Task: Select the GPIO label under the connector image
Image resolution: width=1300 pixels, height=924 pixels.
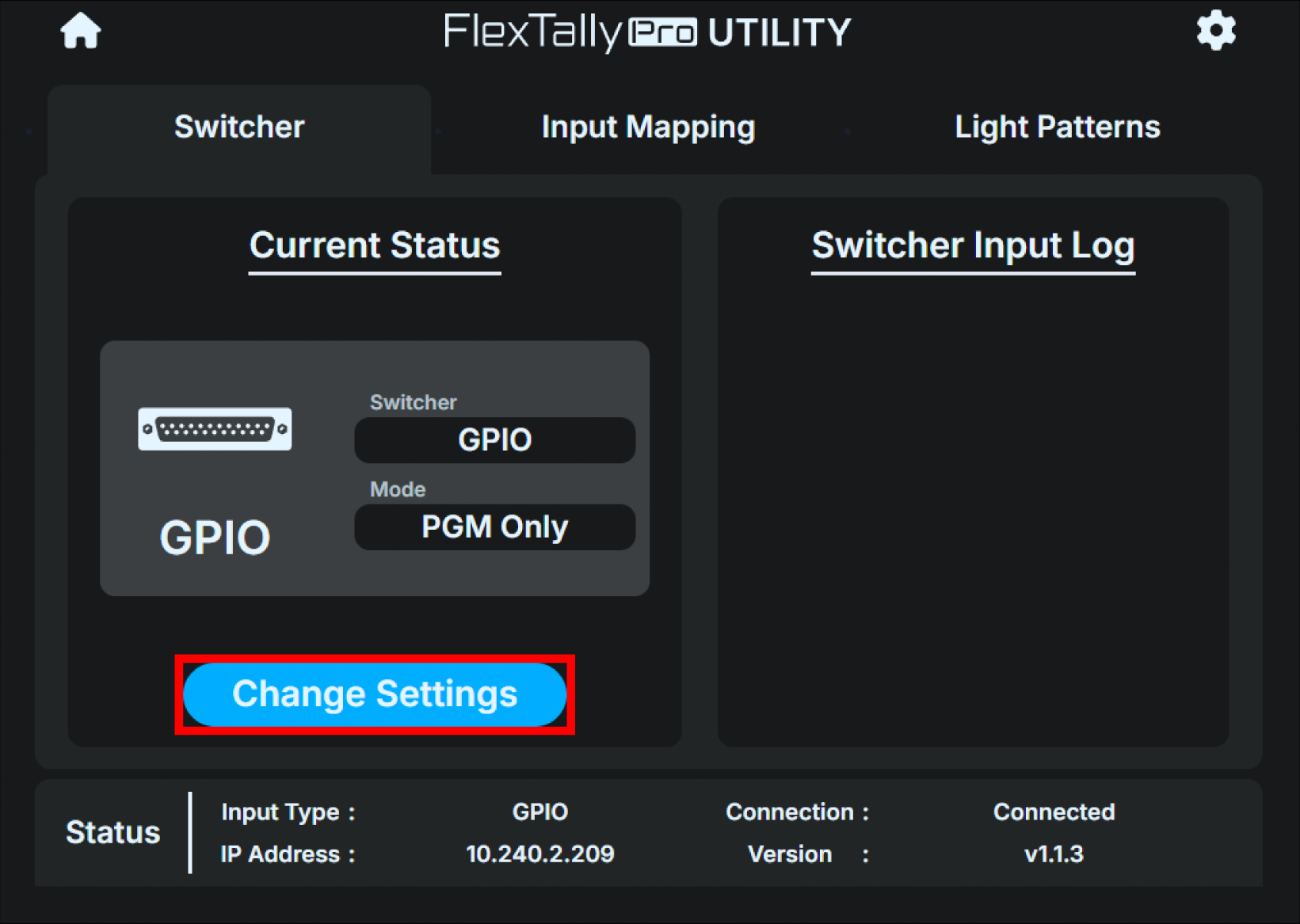Action: click(x=214, y=536)
